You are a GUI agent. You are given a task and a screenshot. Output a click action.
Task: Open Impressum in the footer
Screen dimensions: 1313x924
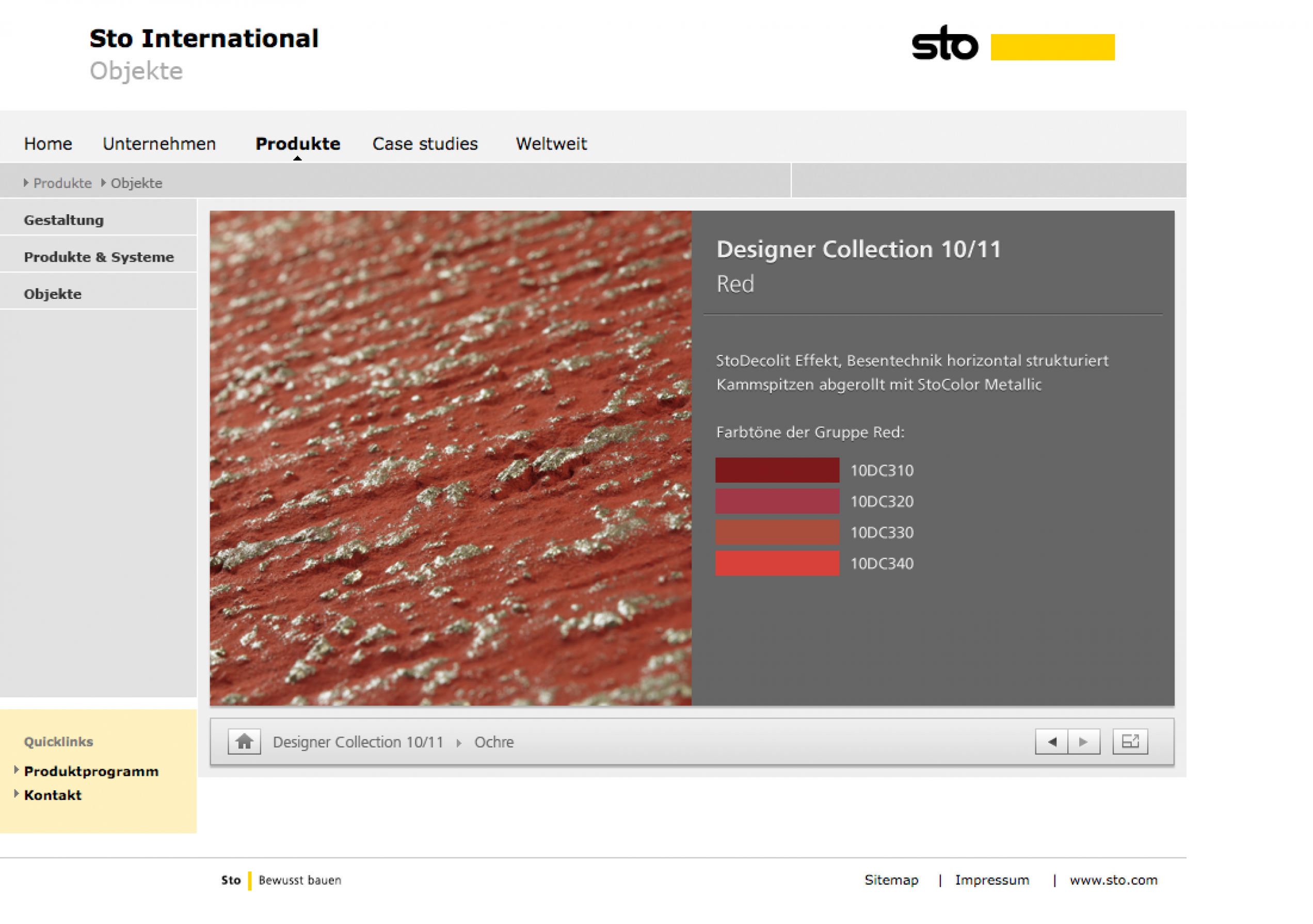click(x=991, y=880)
